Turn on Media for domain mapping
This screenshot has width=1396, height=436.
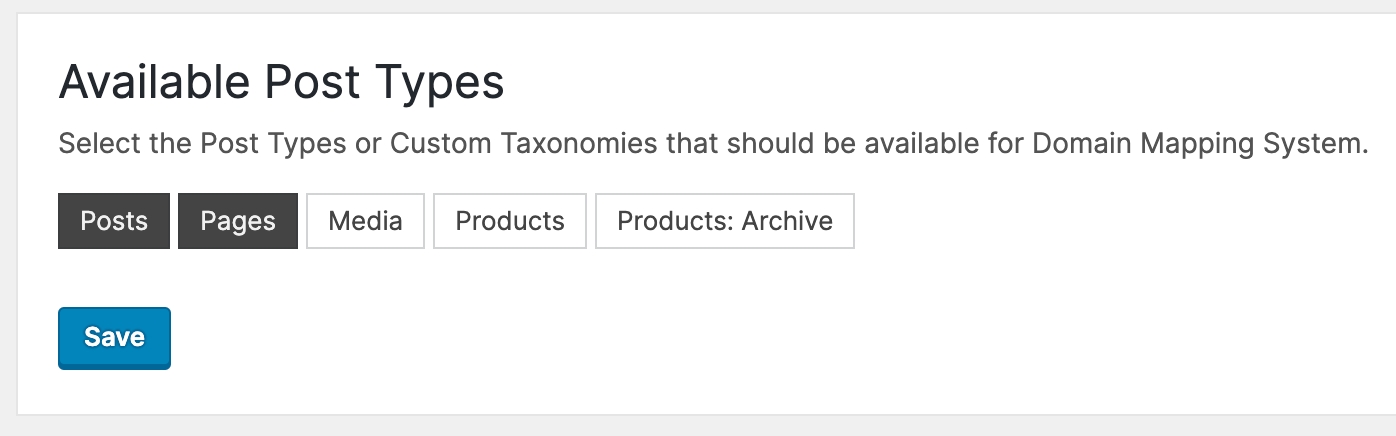pos(365,221)
